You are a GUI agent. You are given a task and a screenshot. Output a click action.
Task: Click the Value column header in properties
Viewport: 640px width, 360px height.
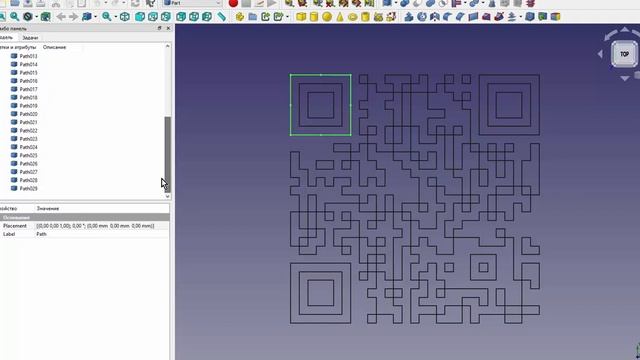48,209
